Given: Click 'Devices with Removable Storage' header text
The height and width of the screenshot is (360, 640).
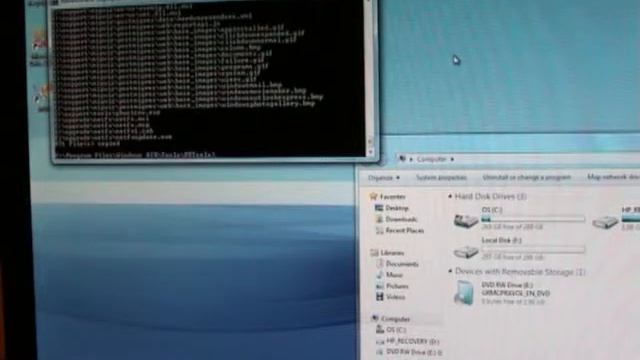Looking at the screenshot, I should coord(520,272).
